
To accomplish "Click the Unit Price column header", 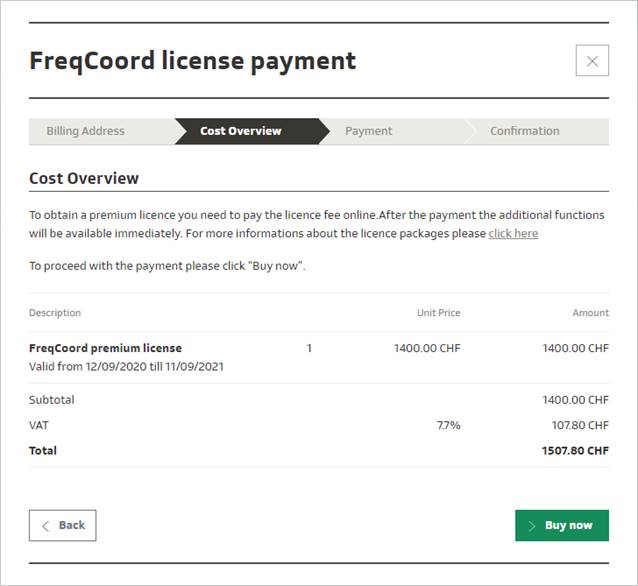I will [x=438, y=313].
